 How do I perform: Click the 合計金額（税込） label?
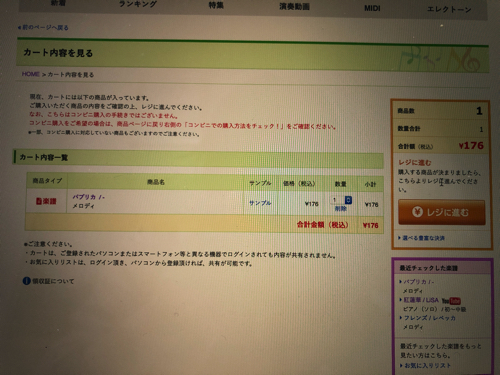click(323, 225)
